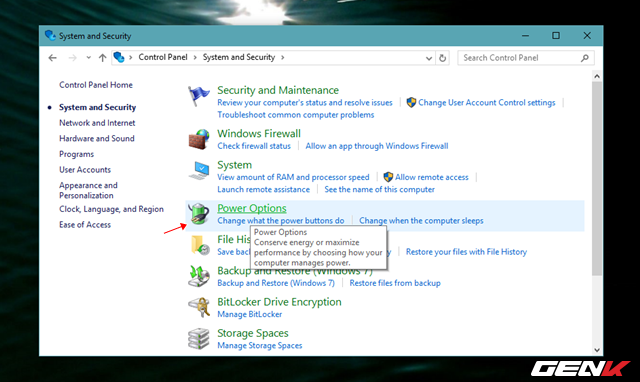Open the Power Options heading link
Viewport: 640px width, 382px height.
[252, 208]
